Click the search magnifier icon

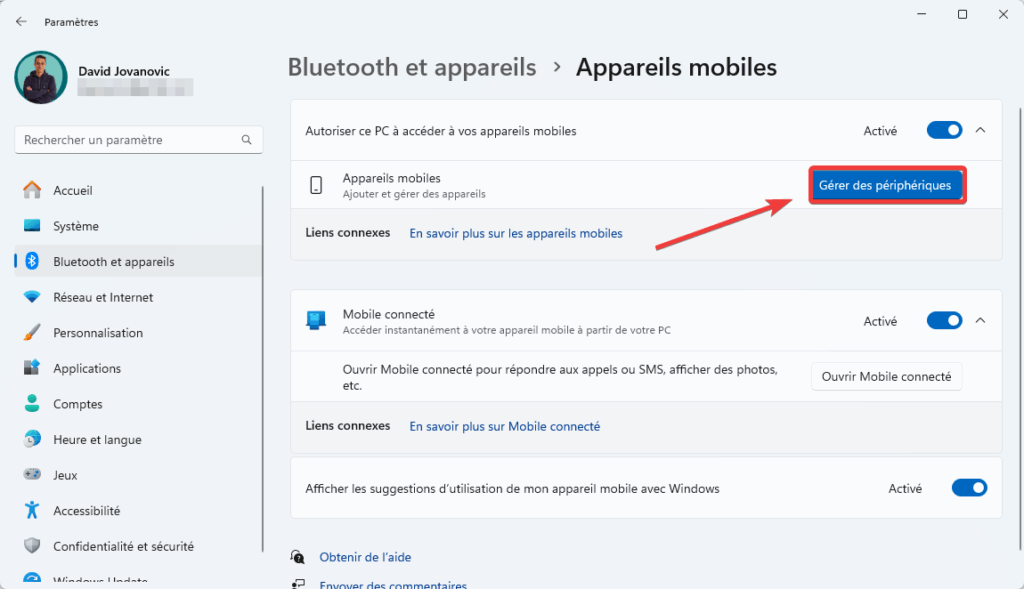(x=246, y=140)
